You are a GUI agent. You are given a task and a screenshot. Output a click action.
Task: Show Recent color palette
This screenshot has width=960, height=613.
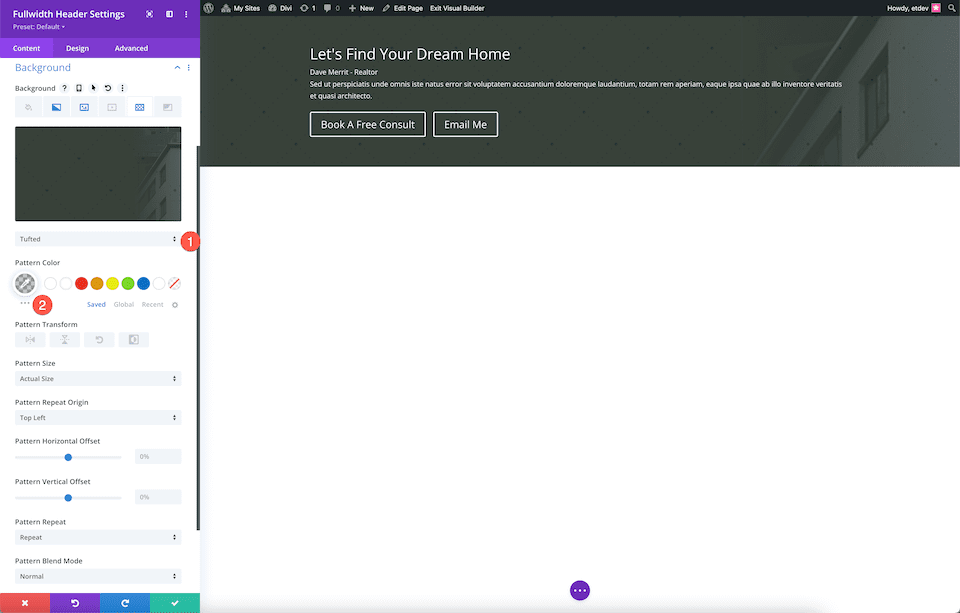[x=152, y=304]
